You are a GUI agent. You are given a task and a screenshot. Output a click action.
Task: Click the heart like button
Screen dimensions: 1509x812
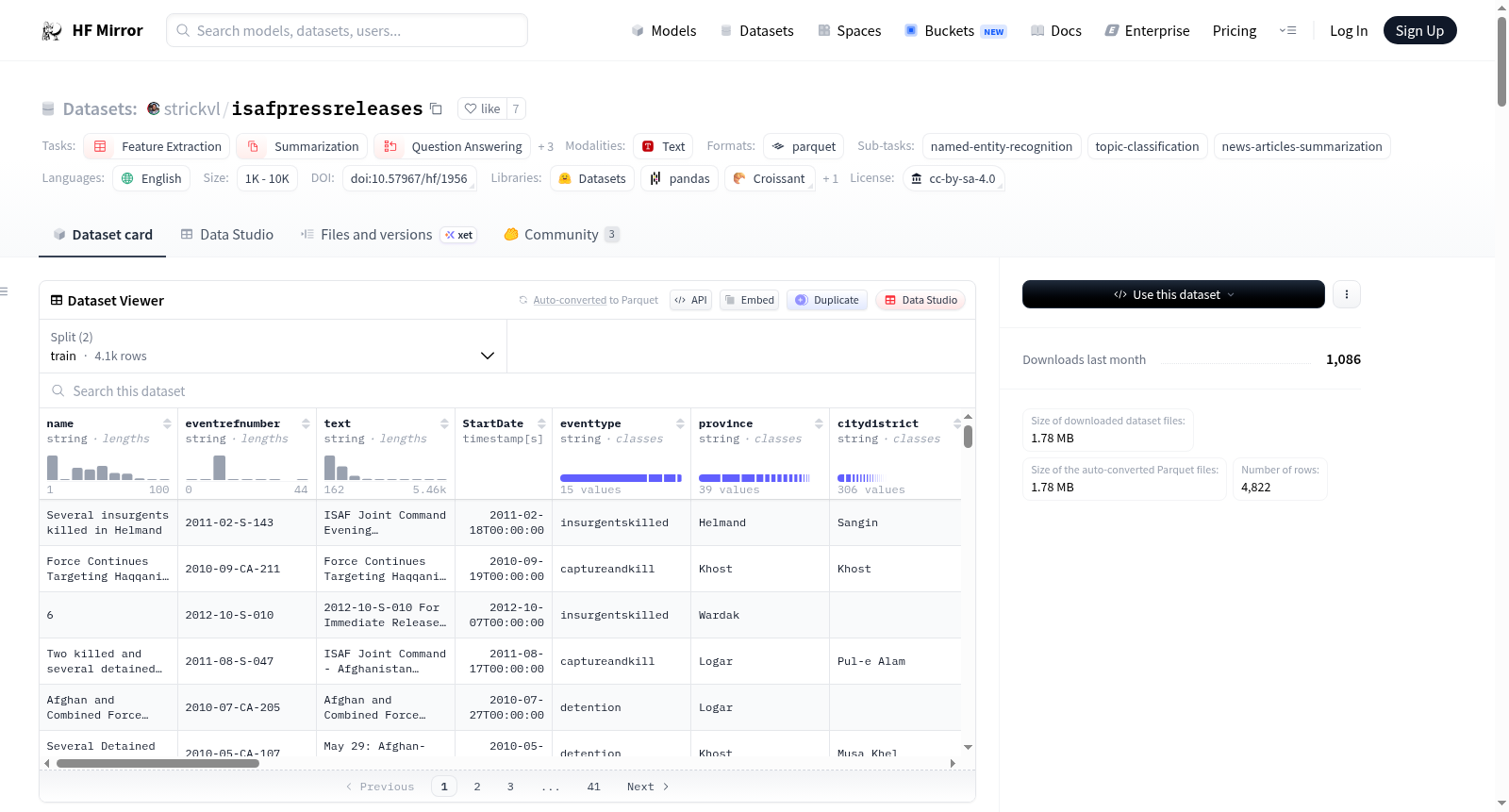click(x=482, y=108)
